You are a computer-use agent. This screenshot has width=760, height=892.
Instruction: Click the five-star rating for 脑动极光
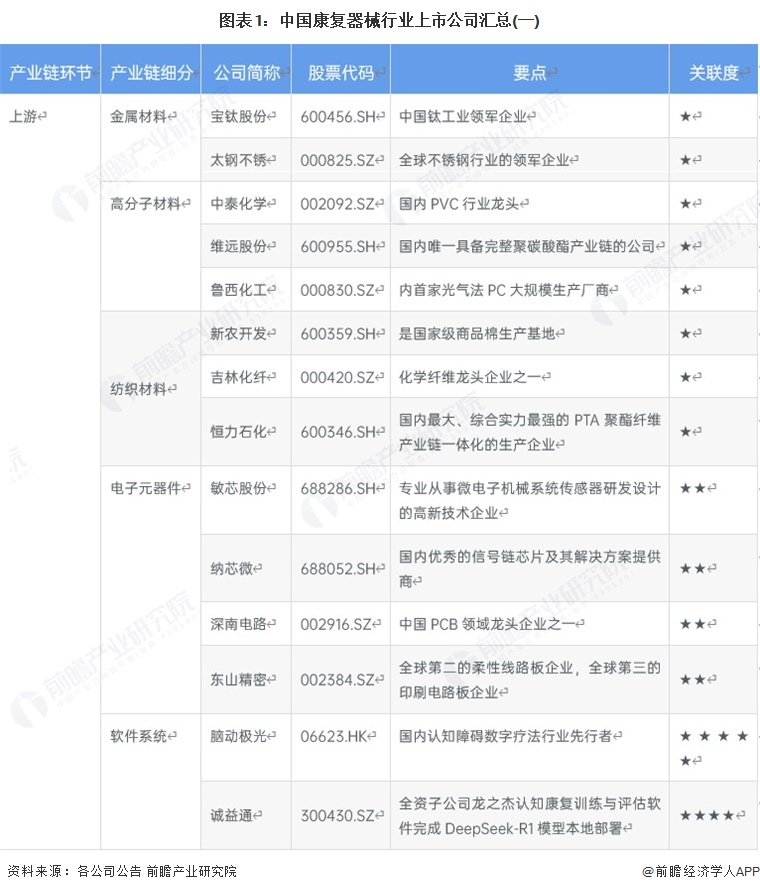click(x=713, y=748)
